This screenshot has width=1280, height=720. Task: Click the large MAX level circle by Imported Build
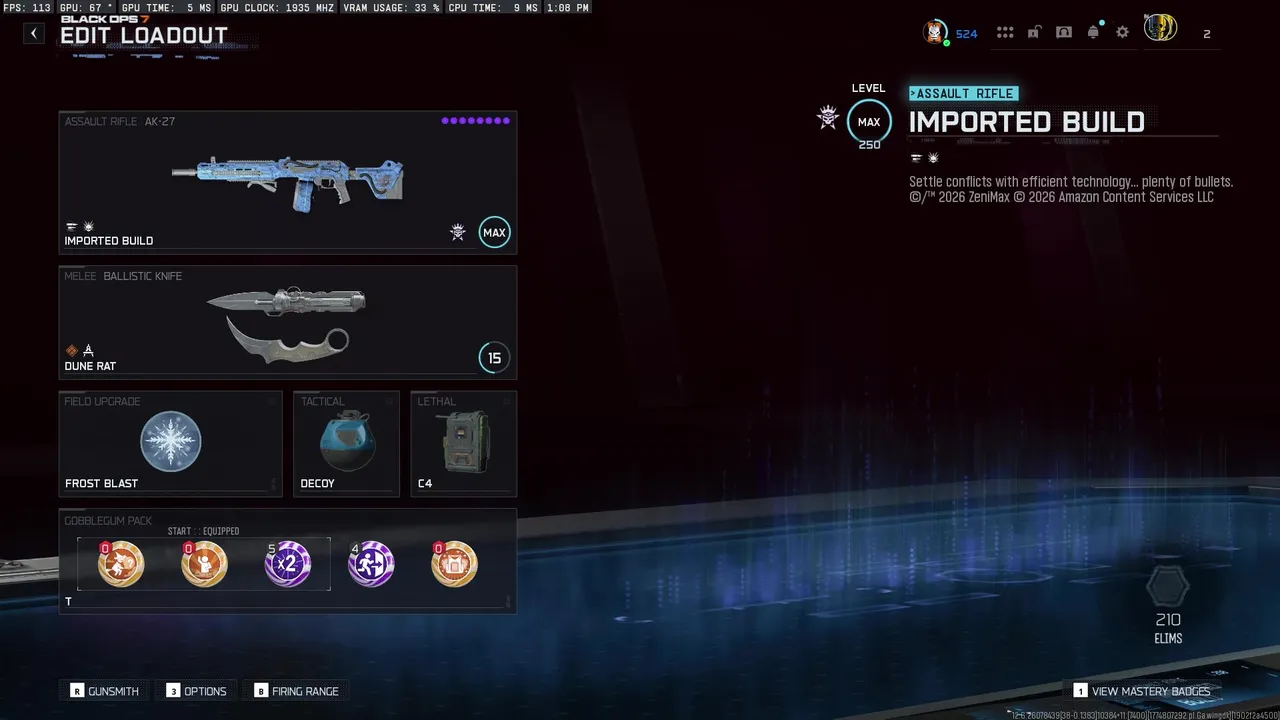869,122
